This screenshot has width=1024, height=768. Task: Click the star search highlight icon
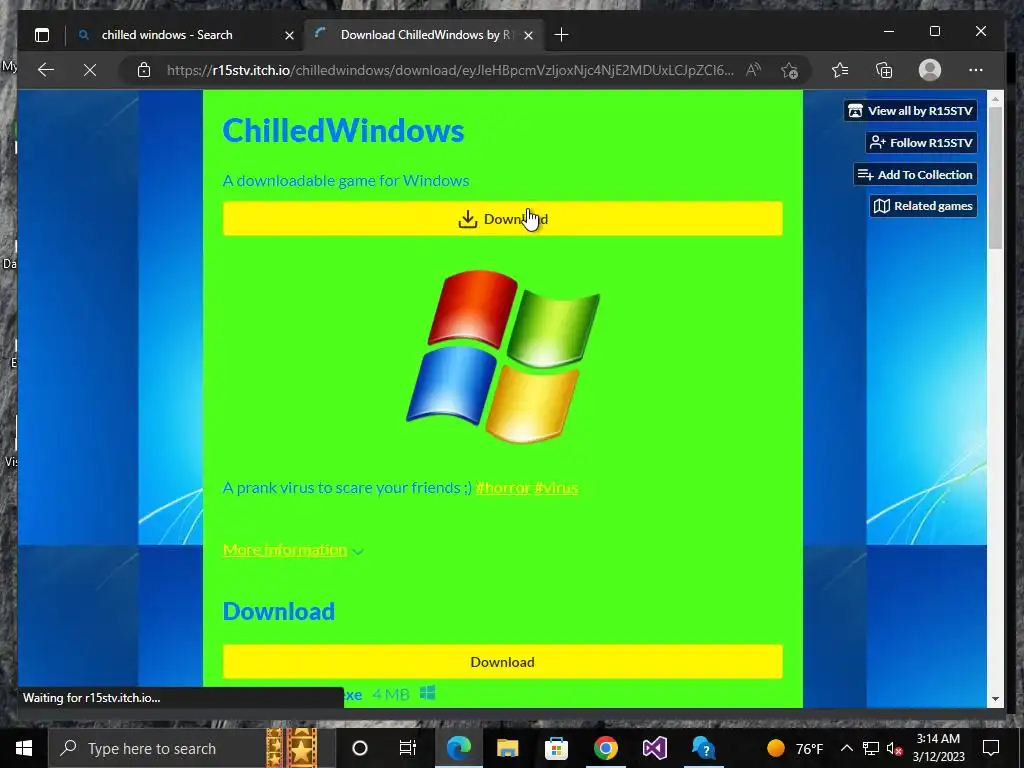(x=292, y=748)
